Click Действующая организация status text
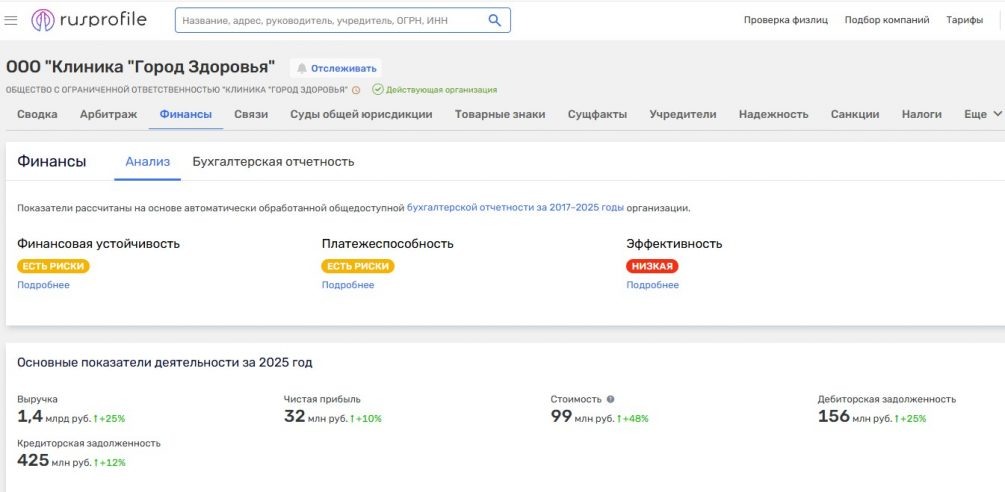The width and height of the screenshot is (1005, 492). 442,90
